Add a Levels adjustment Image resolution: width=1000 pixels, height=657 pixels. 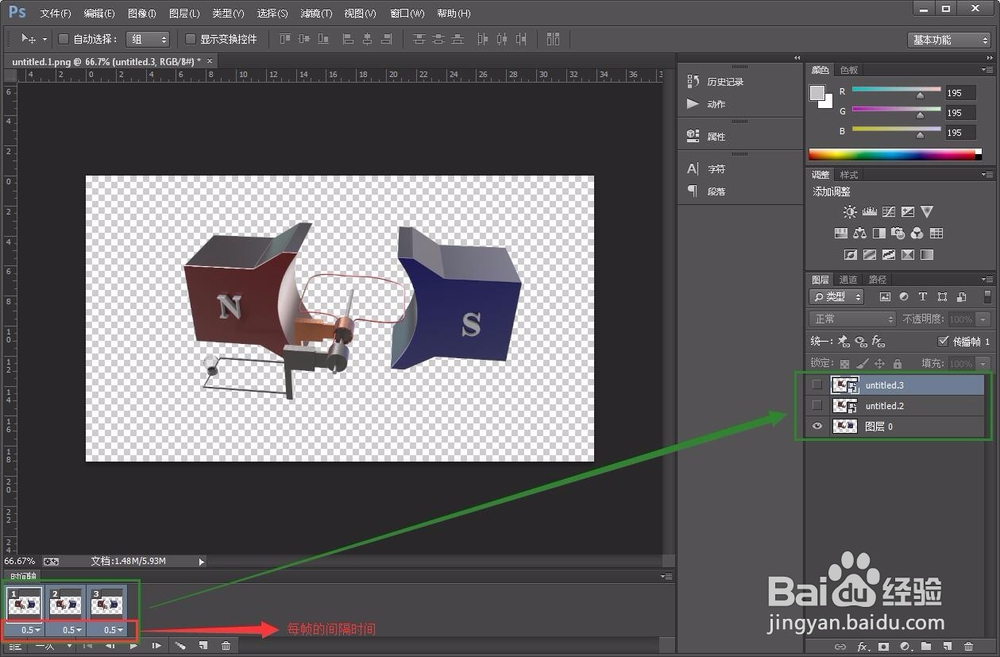click(871, 212)
